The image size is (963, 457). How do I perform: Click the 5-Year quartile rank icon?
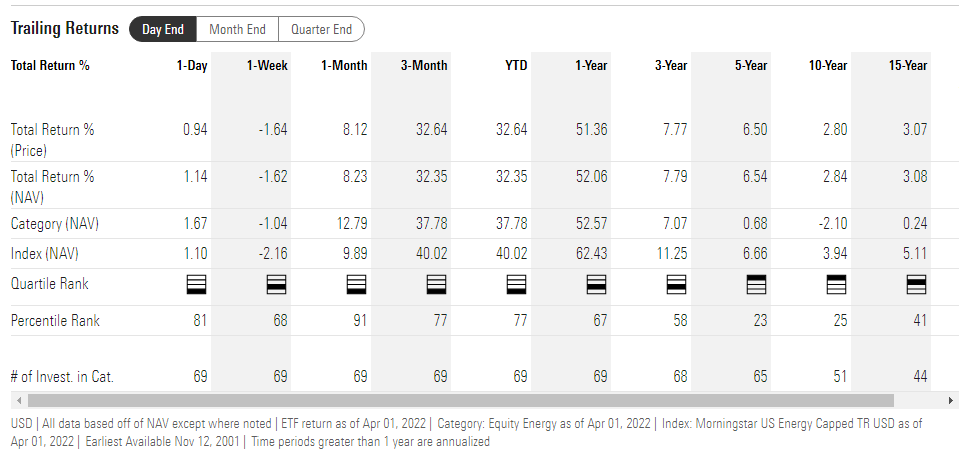click(x=757, y=285)
